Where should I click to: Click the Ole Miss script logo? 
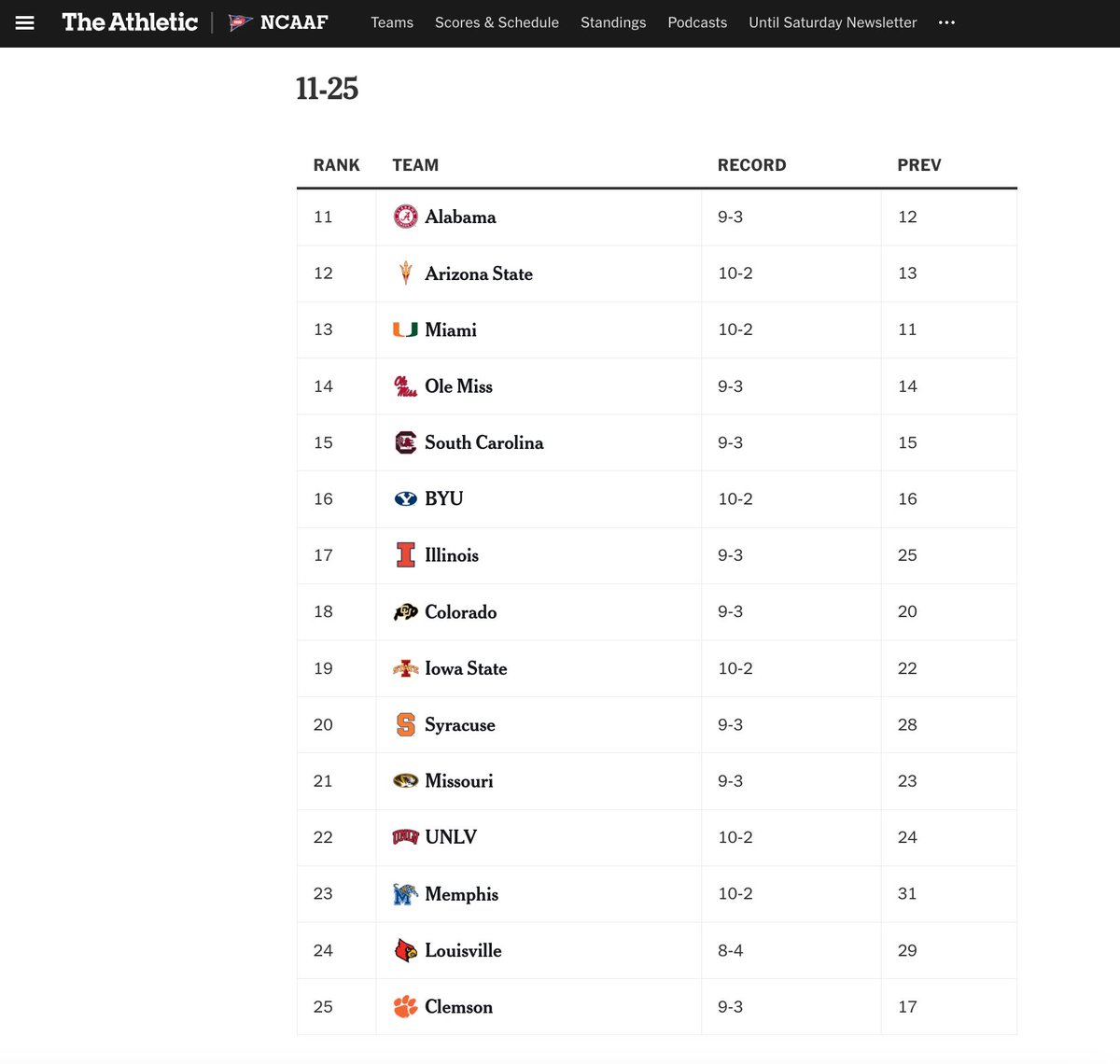404,385
